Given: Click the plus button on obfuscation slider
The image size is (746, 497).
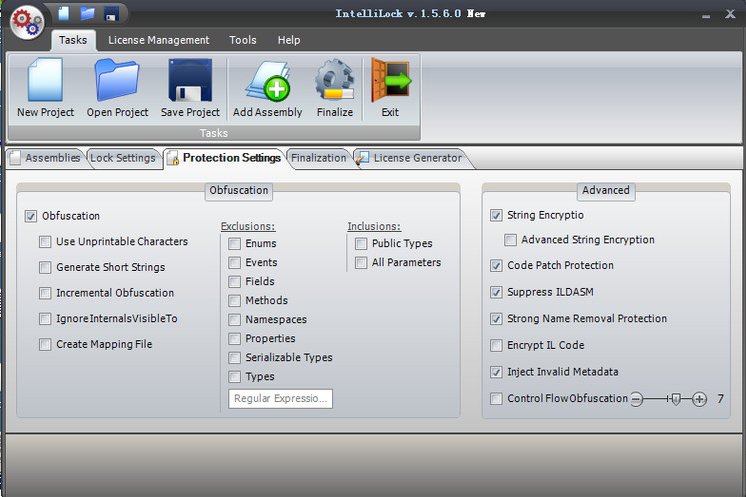Looking at the screenshot, I should (699, 399).
